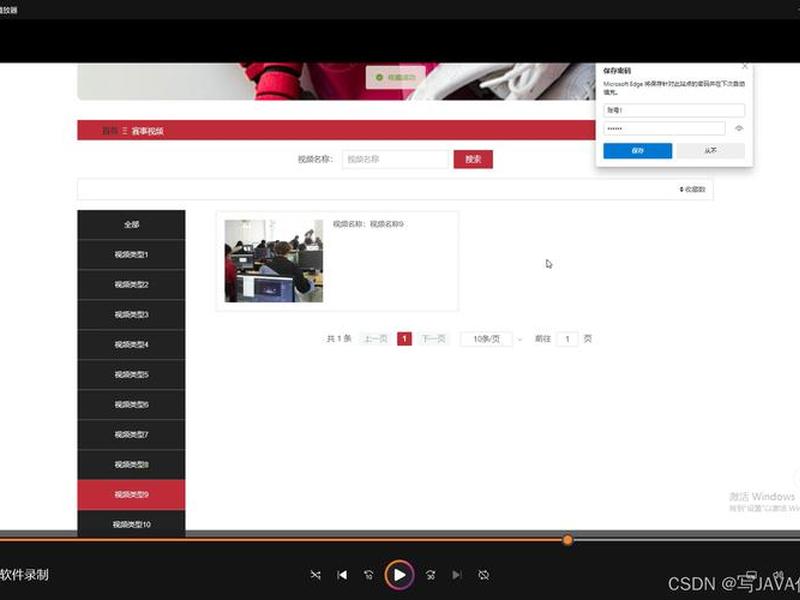Click the Home link in red breadcrumb
This screenshot has height=600, width=800.
click(110, 131)
